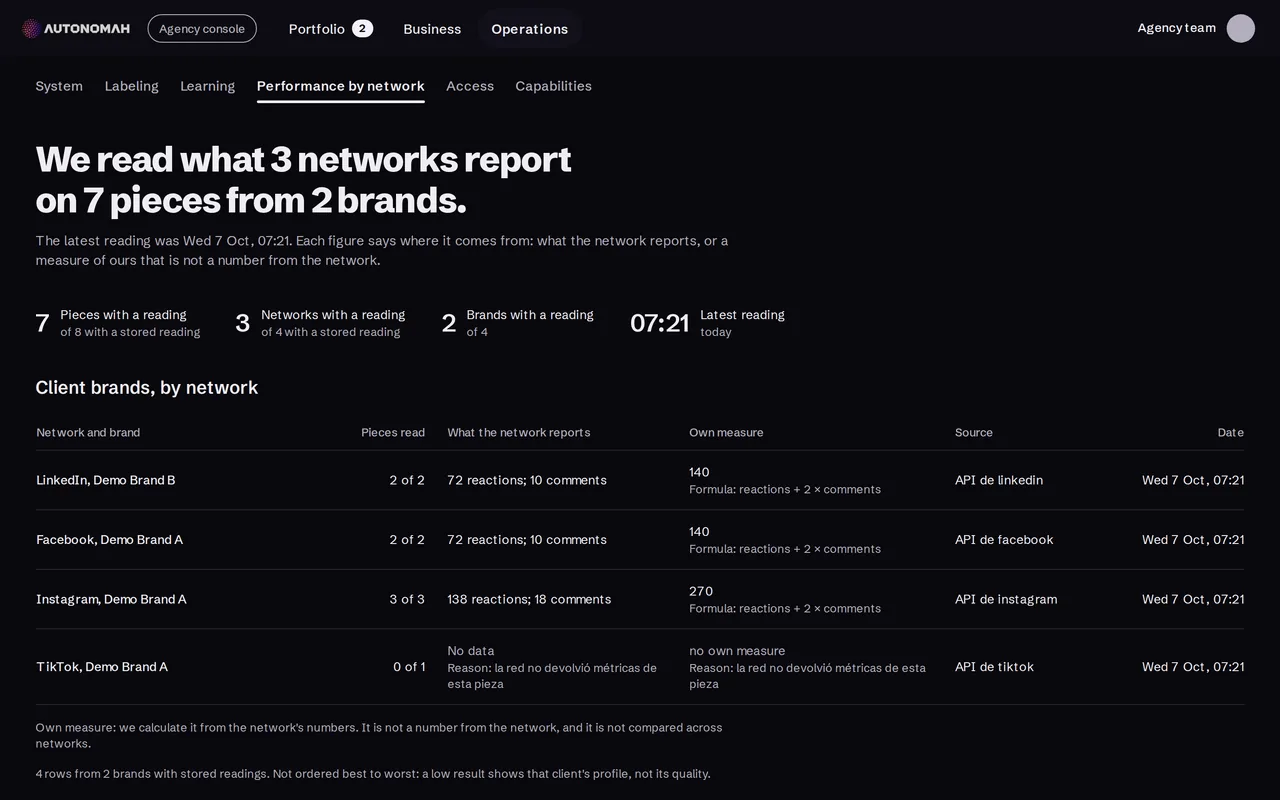Screen dimensions: 1280x800
Task: Click API de linkedin source cell
Action: (x=999, y=480)
